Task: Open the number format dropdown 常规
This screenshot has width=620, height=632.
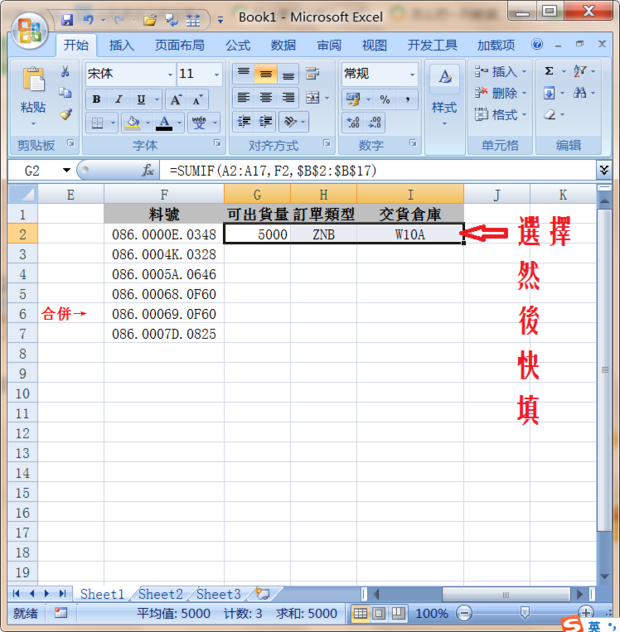Action: [412, 74]
